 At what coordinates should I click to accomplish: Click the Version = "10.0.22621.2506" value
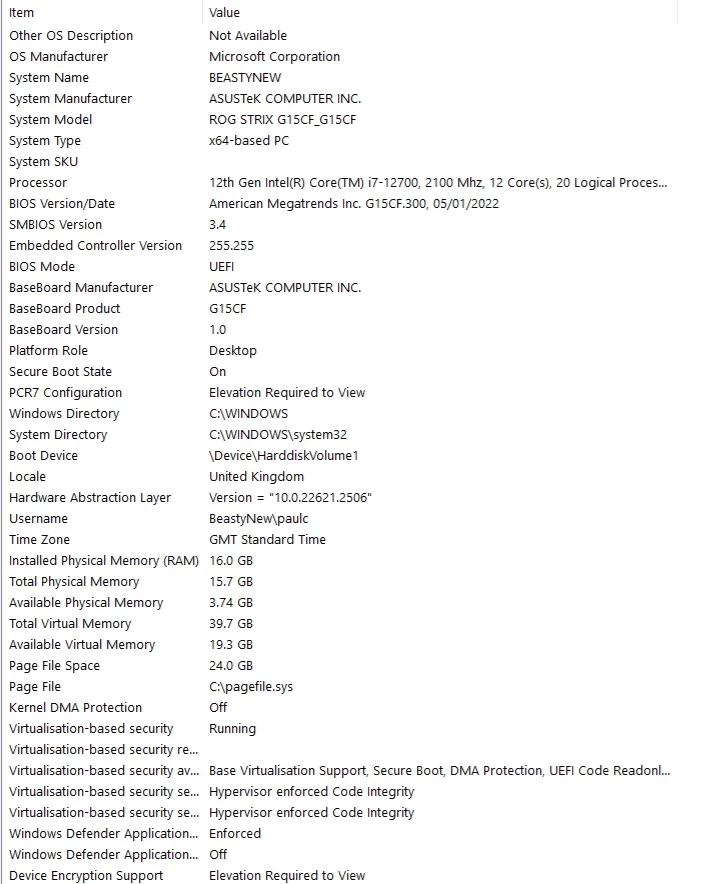[x=290, y=498]
